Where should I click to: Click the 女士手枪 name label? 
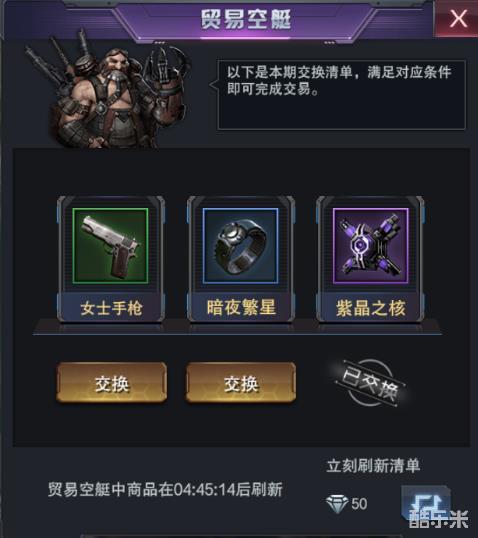(111, 308)
